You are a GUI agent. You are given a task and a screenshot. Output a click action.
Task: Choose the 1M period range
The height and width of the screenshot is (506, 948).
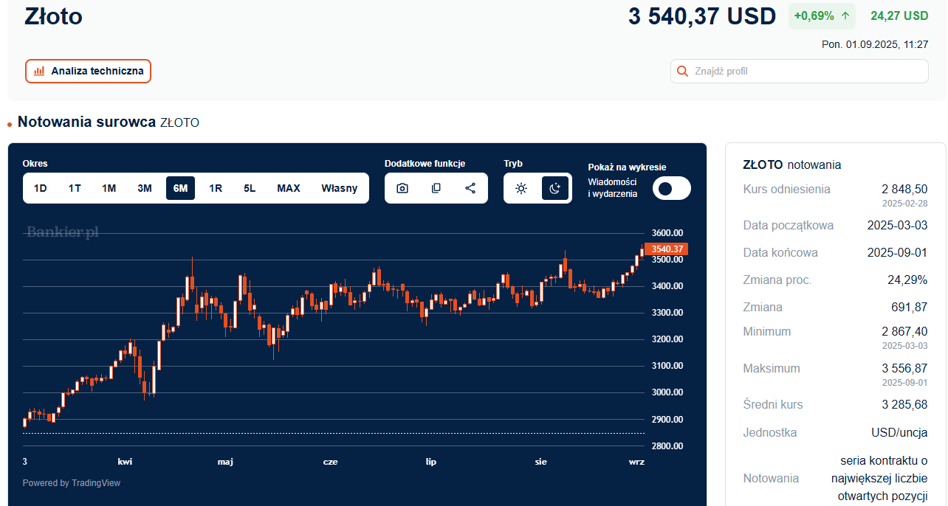point(109,188)
